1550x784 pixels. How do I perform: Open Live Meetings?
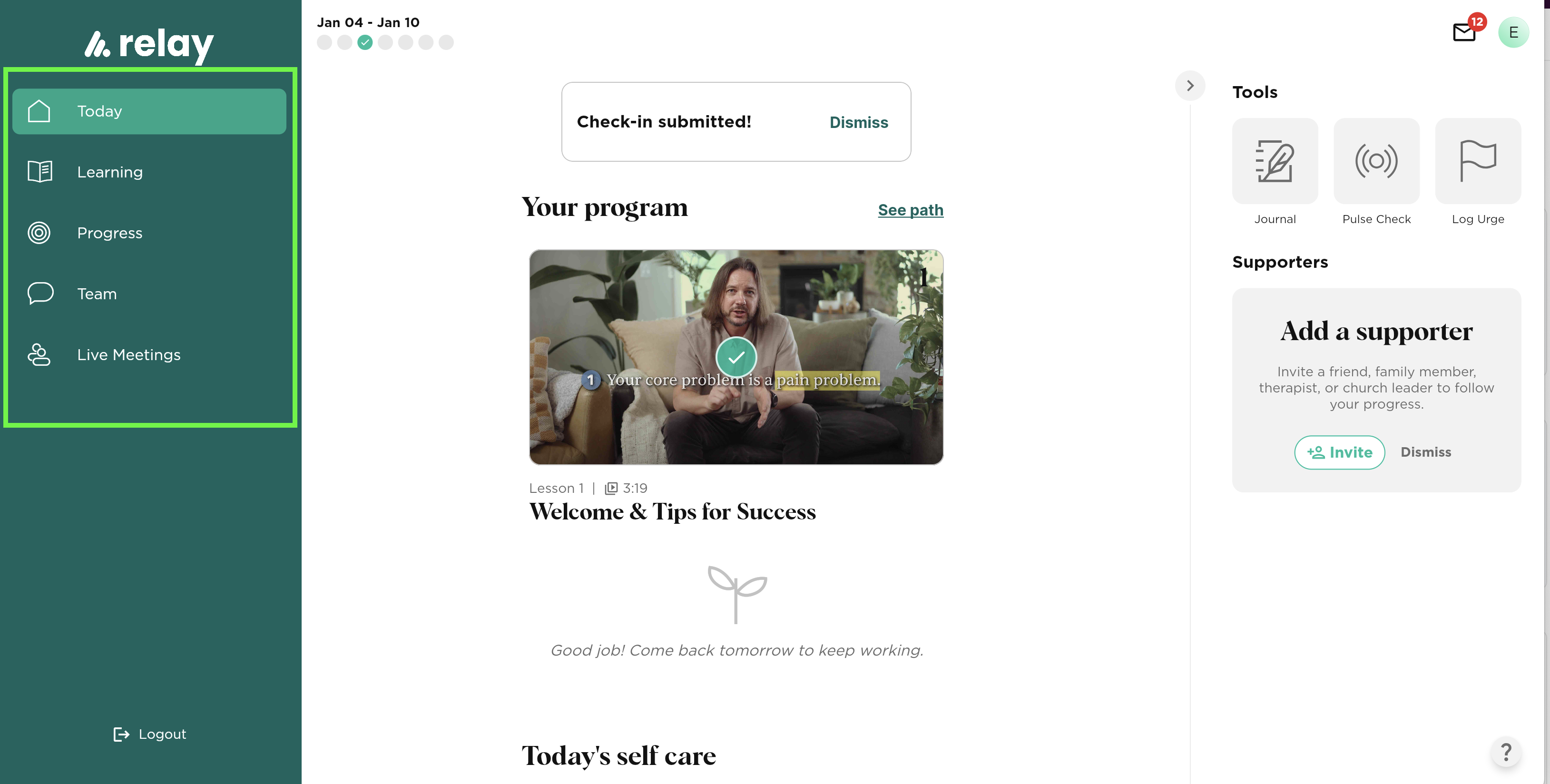coord(129,354)
